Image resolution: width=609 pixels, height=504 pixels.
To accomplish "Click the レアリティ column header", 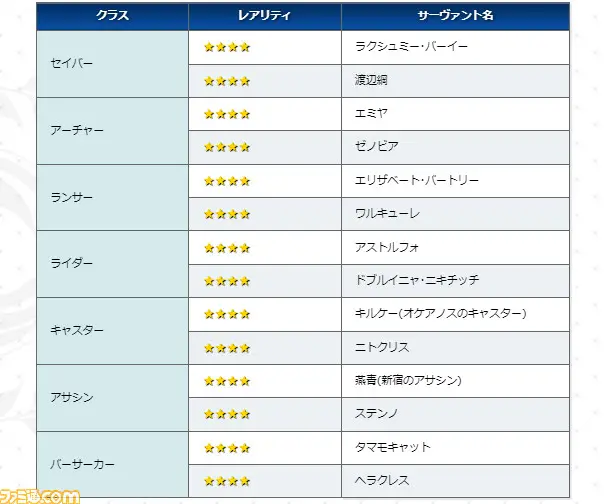I will coord(263,17).
